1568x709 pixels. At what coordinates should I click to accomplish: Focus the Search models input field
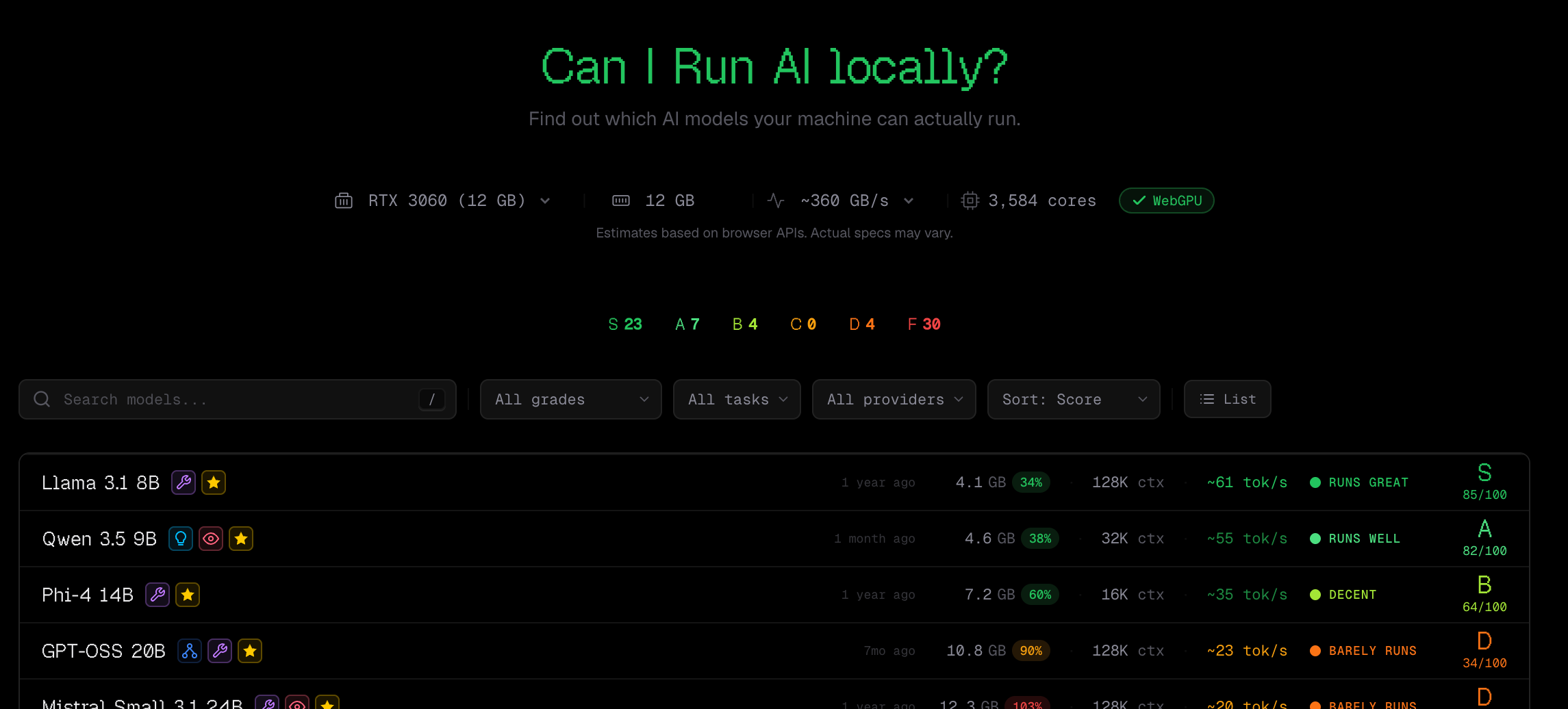[x=238, y=399]
